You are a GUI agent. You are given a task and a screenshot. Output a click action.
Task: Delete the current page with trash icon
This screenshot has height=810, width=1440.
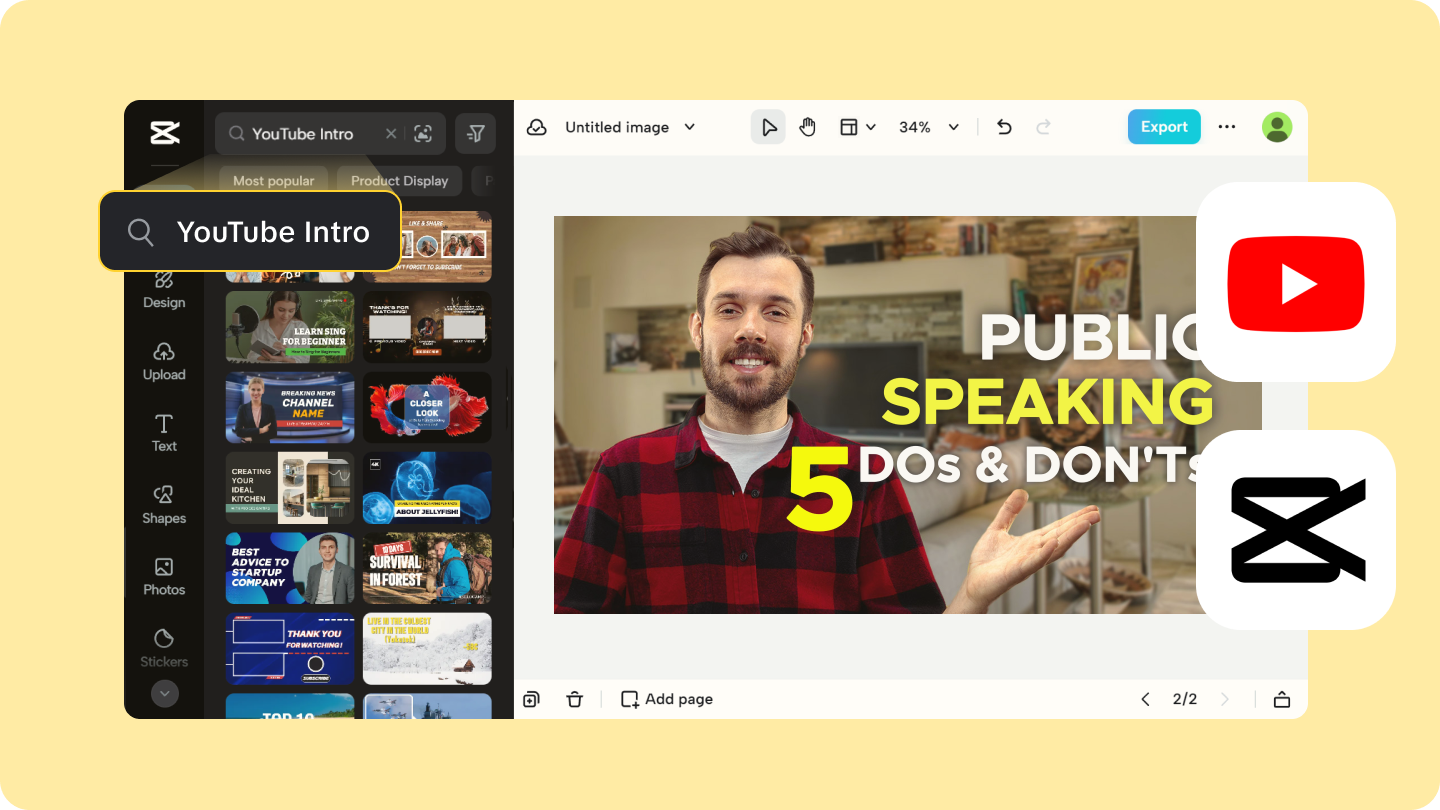coord(574,699)
